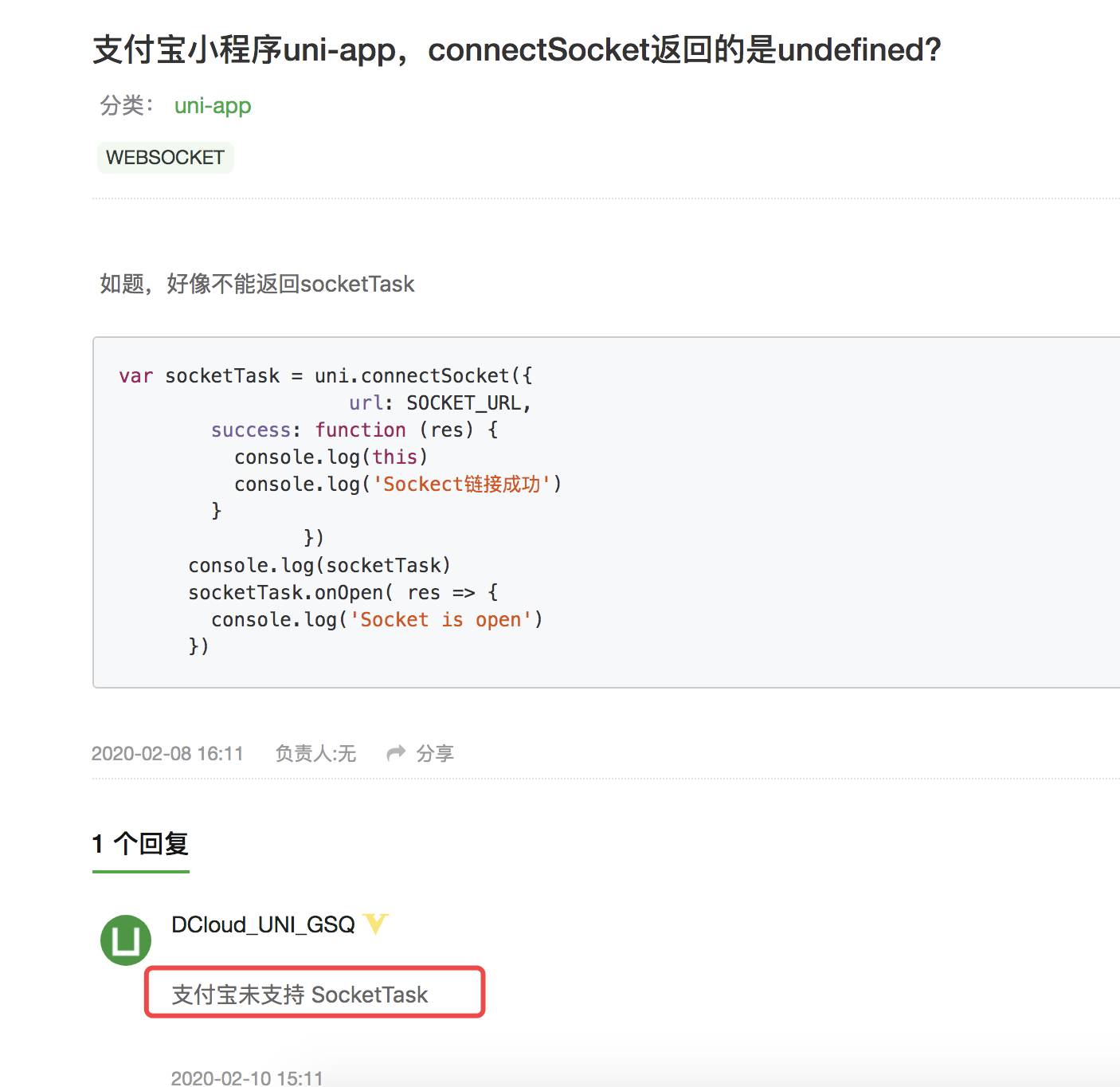The width and height of the screenshot is (1120, 1087).
Task: Click the var socketTask declaration line
Action: (x=326, y=375)
